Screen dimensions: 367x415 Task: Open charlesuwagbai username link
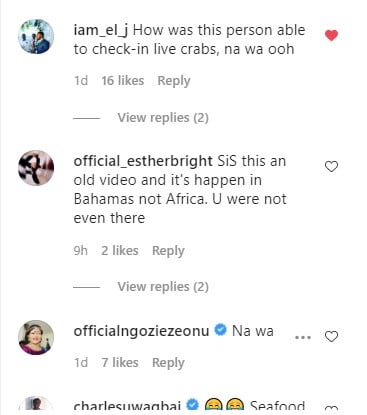[127, 406]
